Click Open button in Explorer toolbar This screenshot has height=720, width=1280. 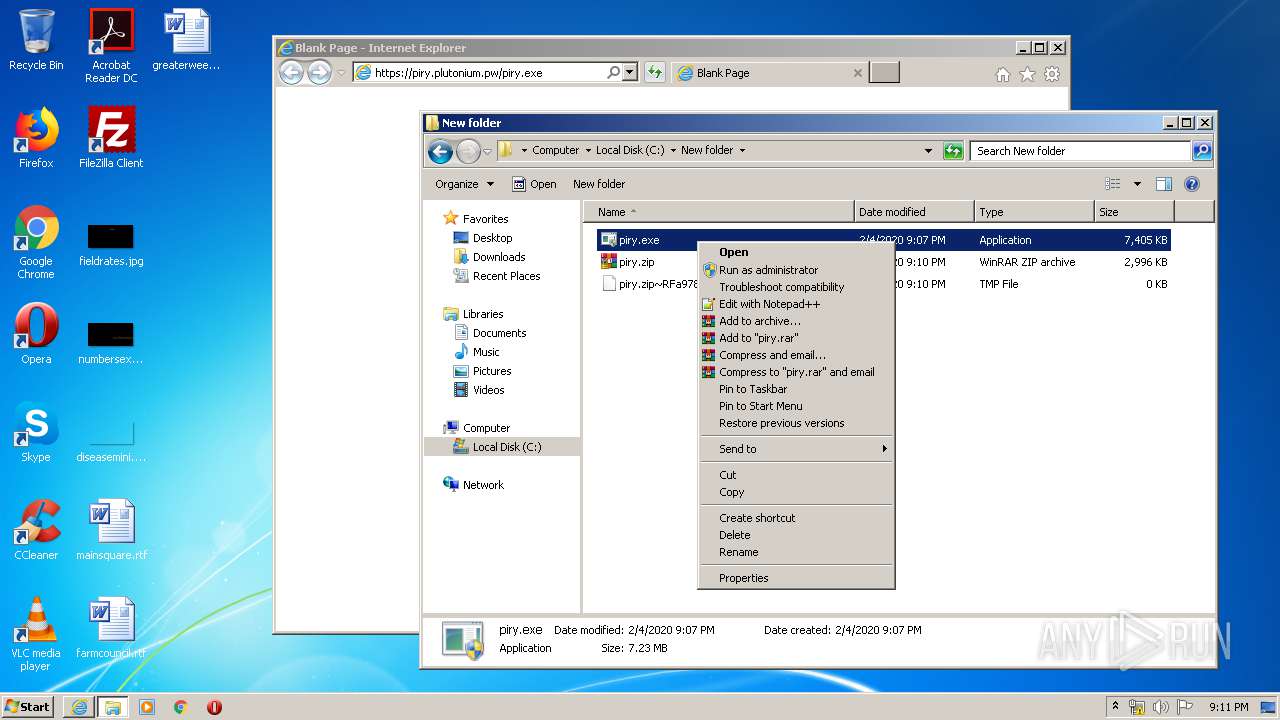pos(534,184)
